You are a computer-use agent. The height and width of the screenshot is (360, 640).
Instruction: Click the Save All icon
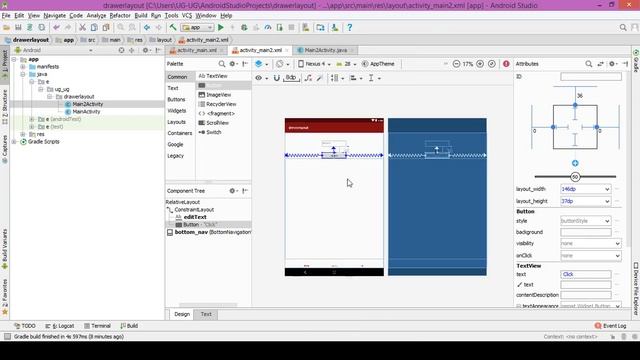pos(18,28)
